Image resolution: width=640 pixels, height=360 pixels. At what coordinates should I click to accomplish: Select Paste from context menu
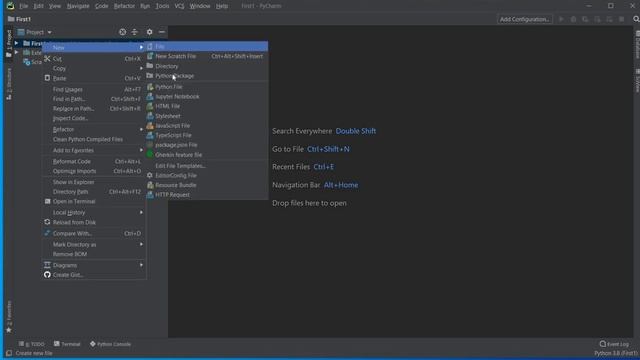(94, 78)
